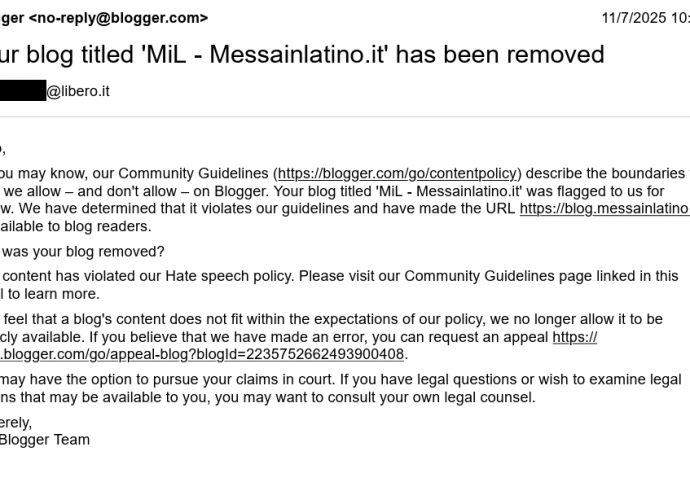Open the blog.messainlatino URL link

tap(605, 208)
